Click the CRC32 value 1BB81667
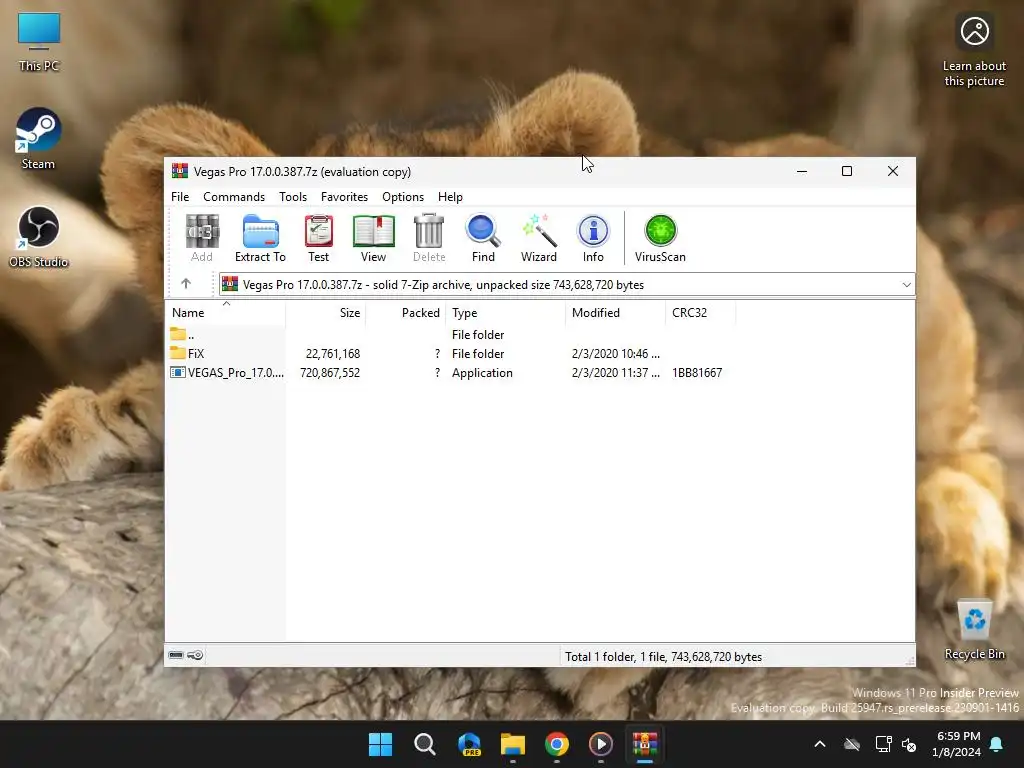 697,372
